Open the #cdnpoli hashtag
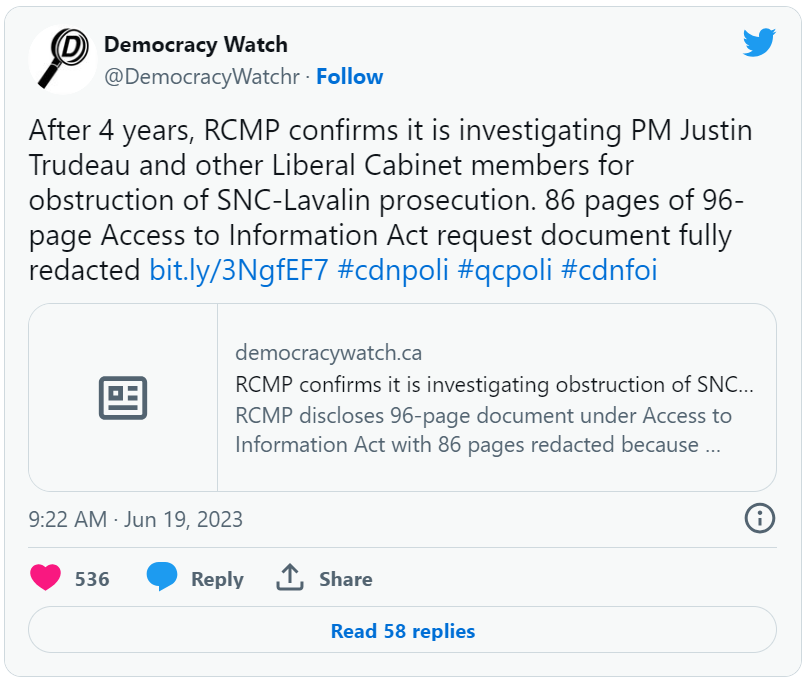Screen dimensions: 807x682 393,270
